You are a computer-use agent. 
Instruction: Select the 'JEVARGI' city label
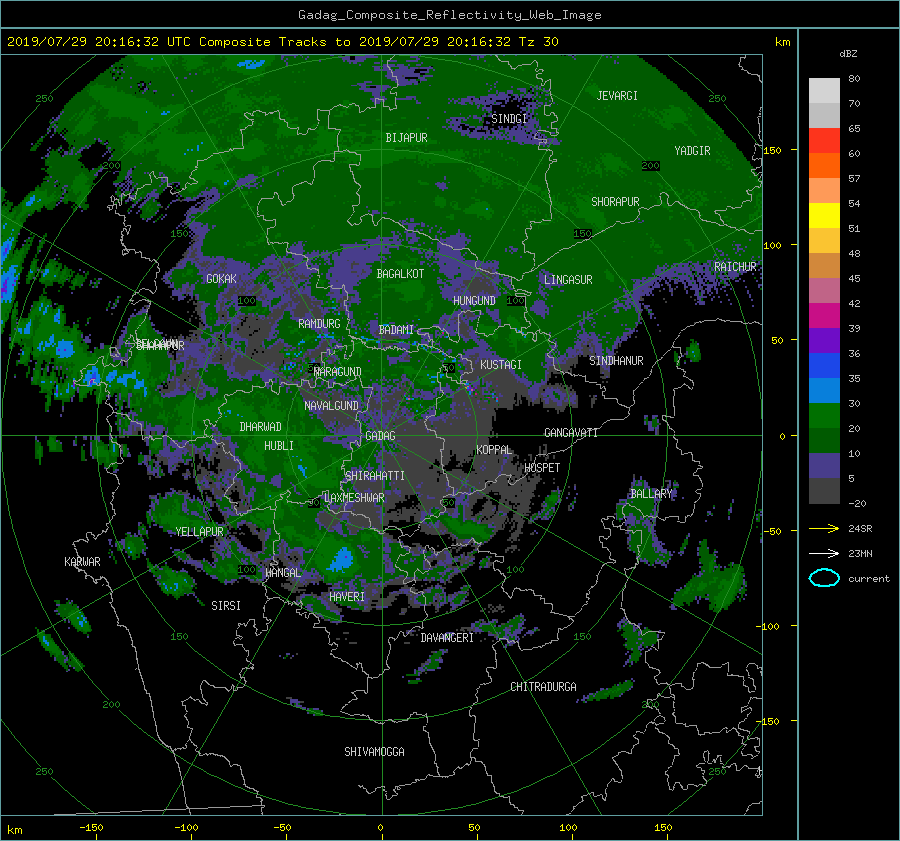617,96
